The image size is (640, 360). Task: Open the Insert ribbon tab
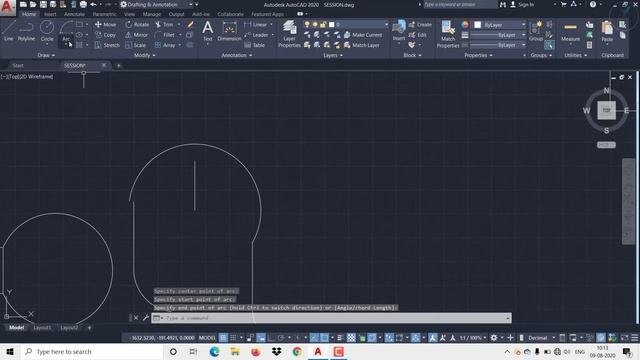[50, 14]
